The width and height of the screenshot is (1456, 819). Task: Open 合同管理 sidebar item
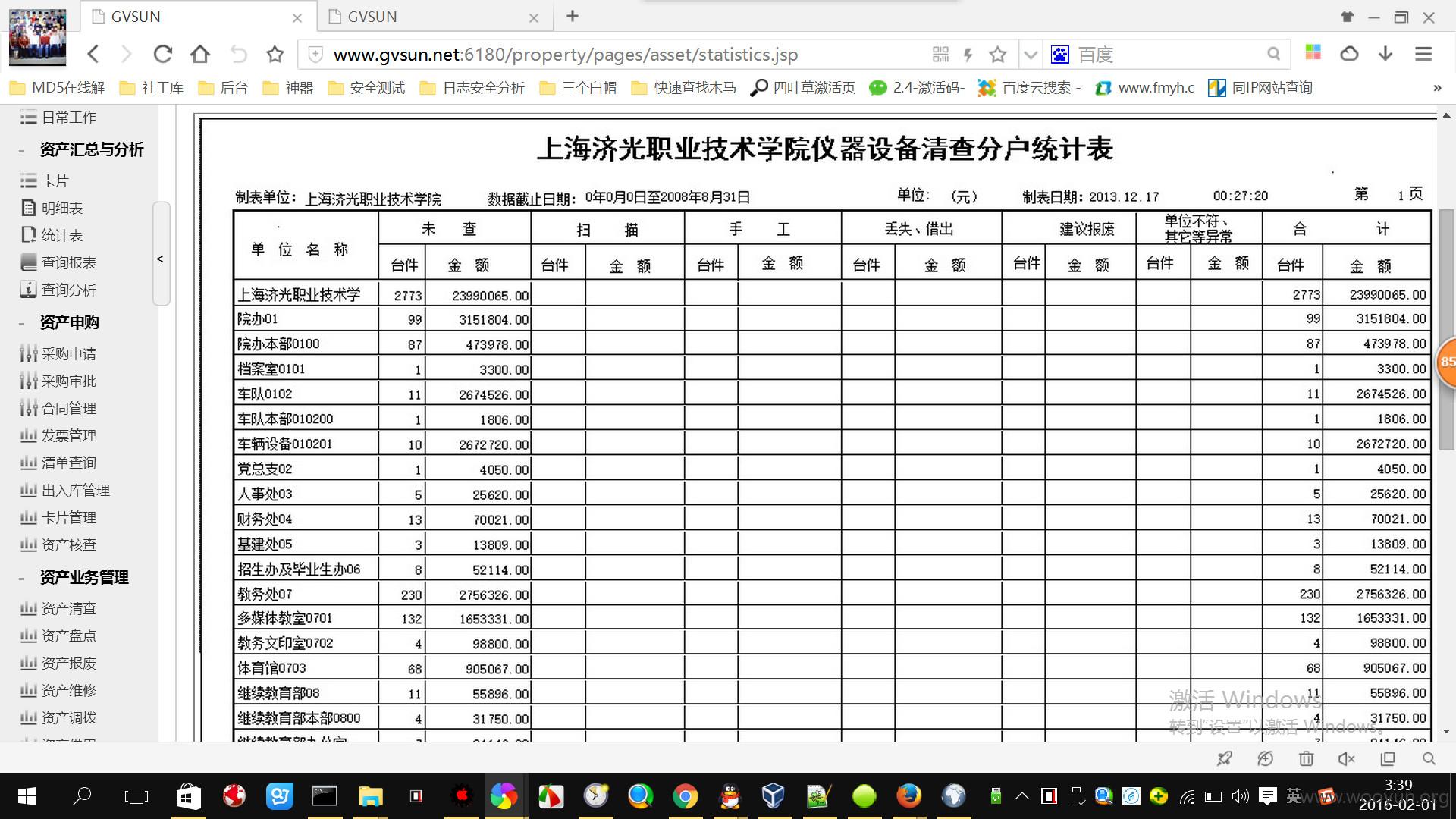point(58,409)
